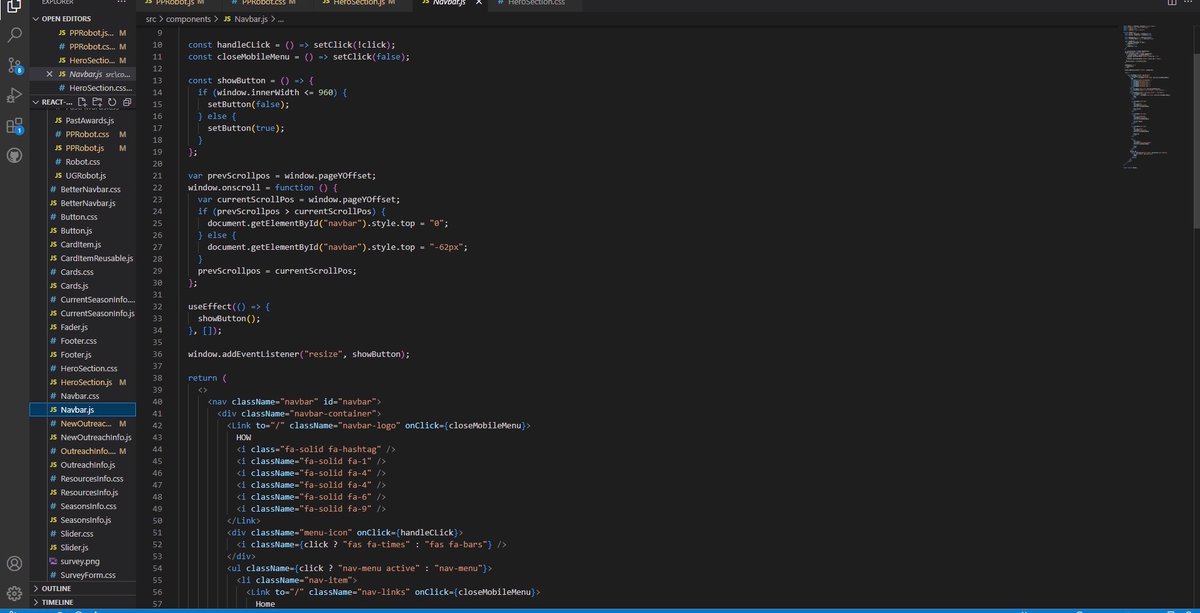
Task: Open BetterNavbar.js in file tree
Action: [x=83, y=203]
